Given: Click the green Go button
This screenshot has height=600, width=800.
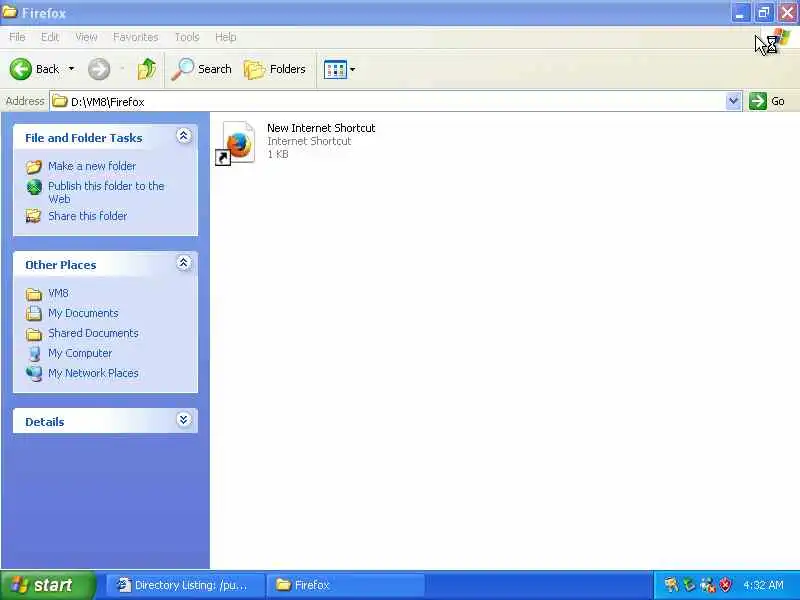Looking at the screenshot, I should 767,101.
